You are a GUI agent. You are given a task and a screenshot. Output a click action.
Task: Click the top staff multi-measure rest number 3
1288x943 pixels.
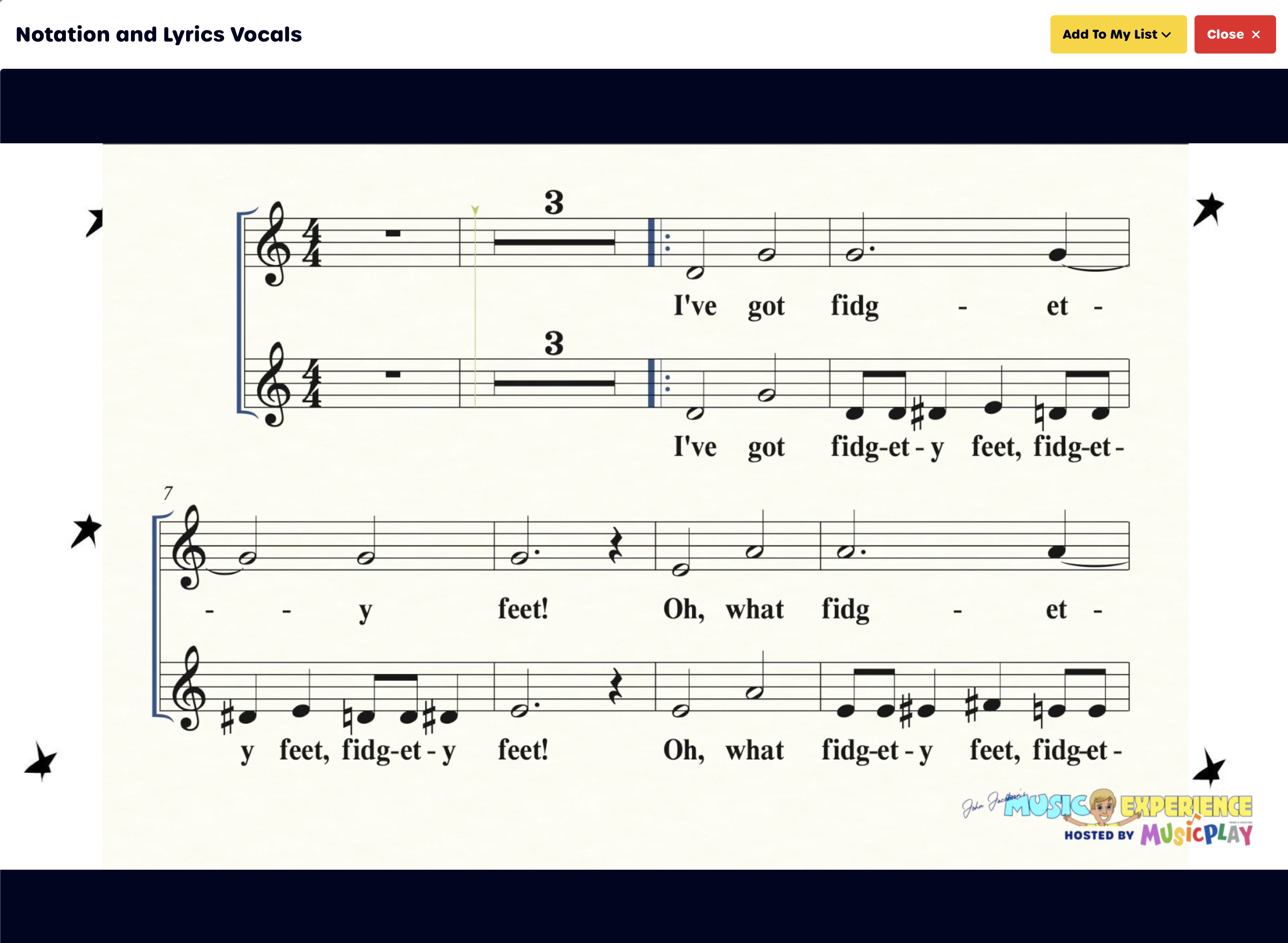(553, 203)
